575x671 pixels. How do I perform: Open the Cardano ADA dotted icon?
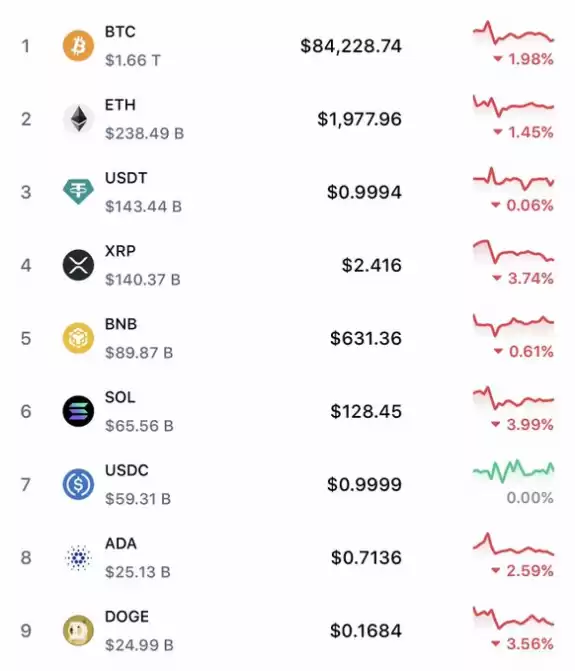pyautogui.click(x=78, y=558)
